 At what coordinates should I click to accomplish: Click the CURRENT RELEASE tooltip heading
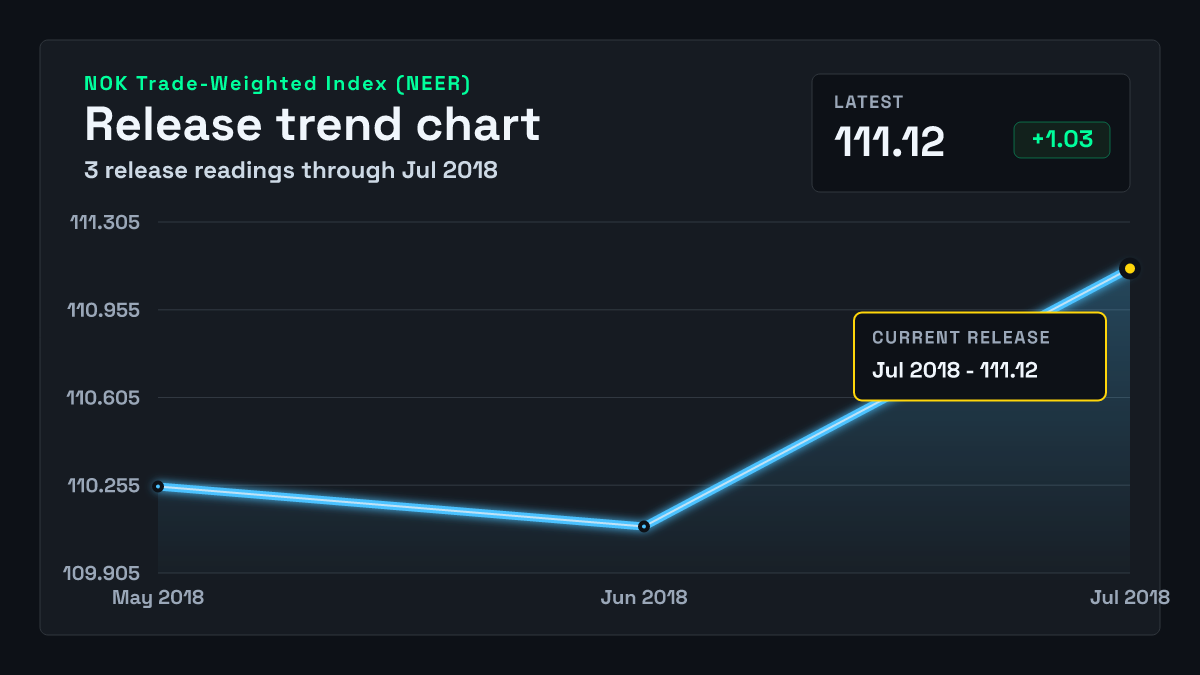pyautogui.click(x=961, y=338)
